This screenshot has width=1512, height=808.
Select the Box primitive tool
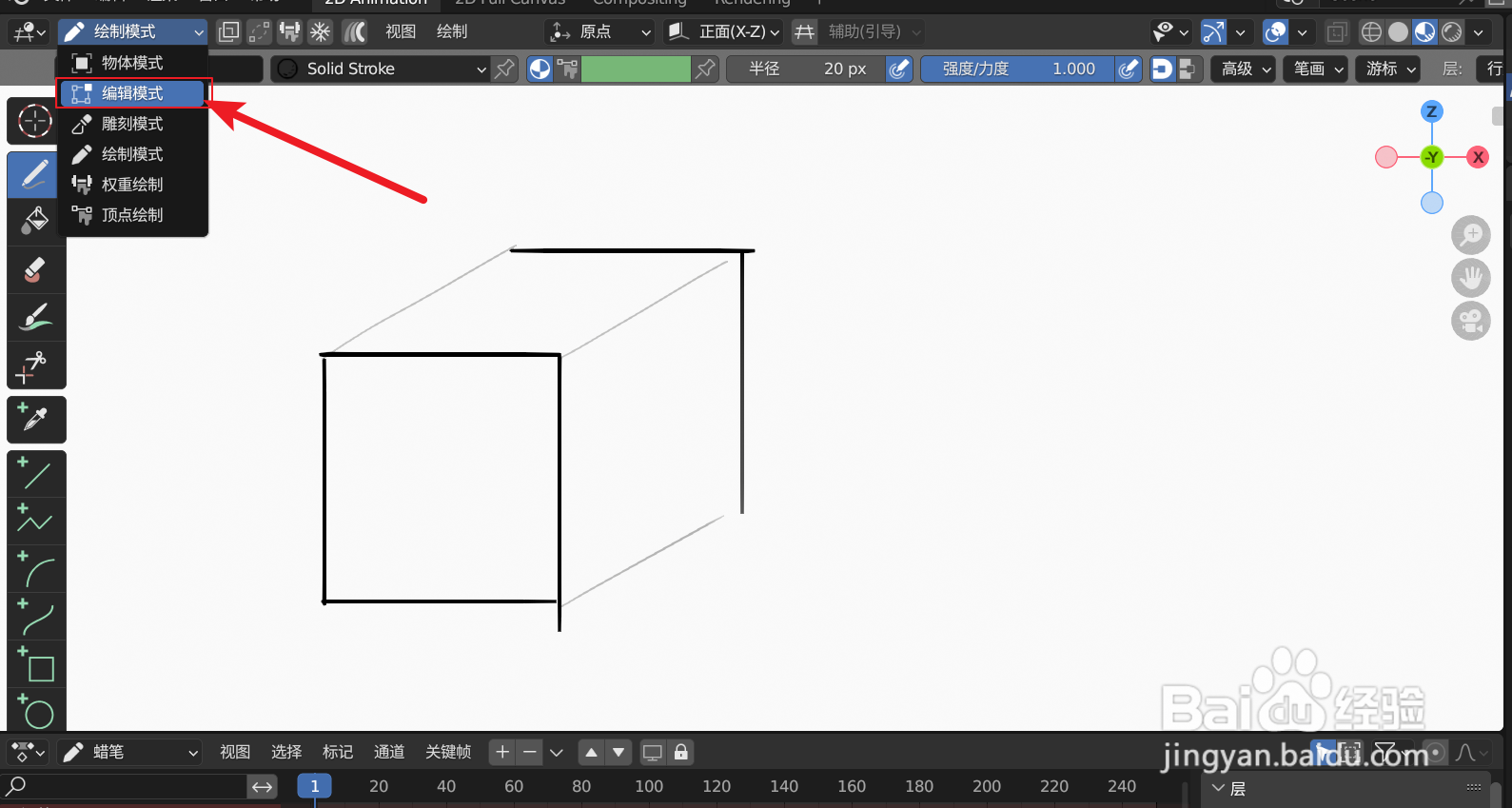(x=35, y=663)
